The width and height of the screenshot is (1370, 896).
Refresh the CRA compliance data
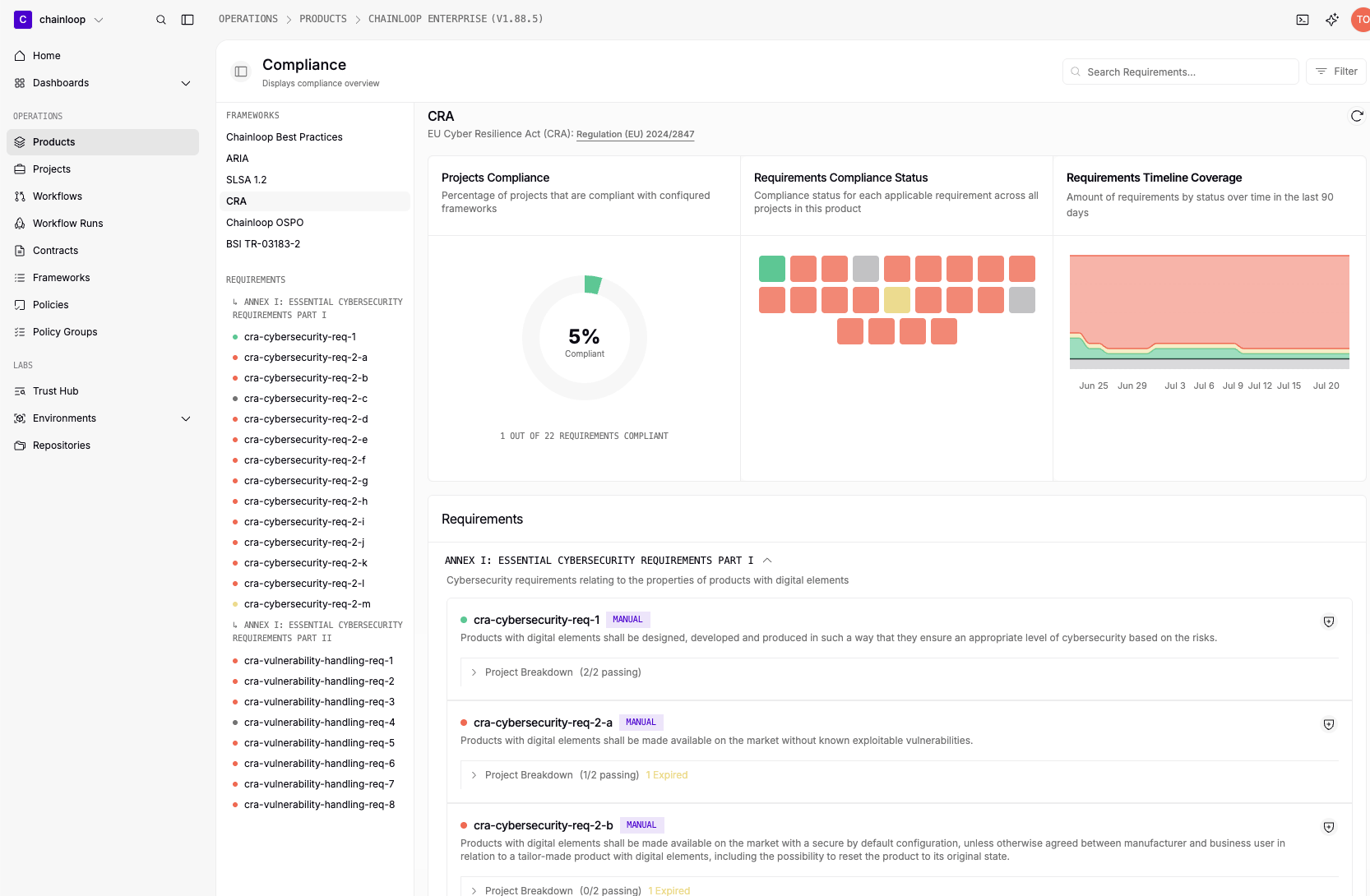[x=1357, y=116]
